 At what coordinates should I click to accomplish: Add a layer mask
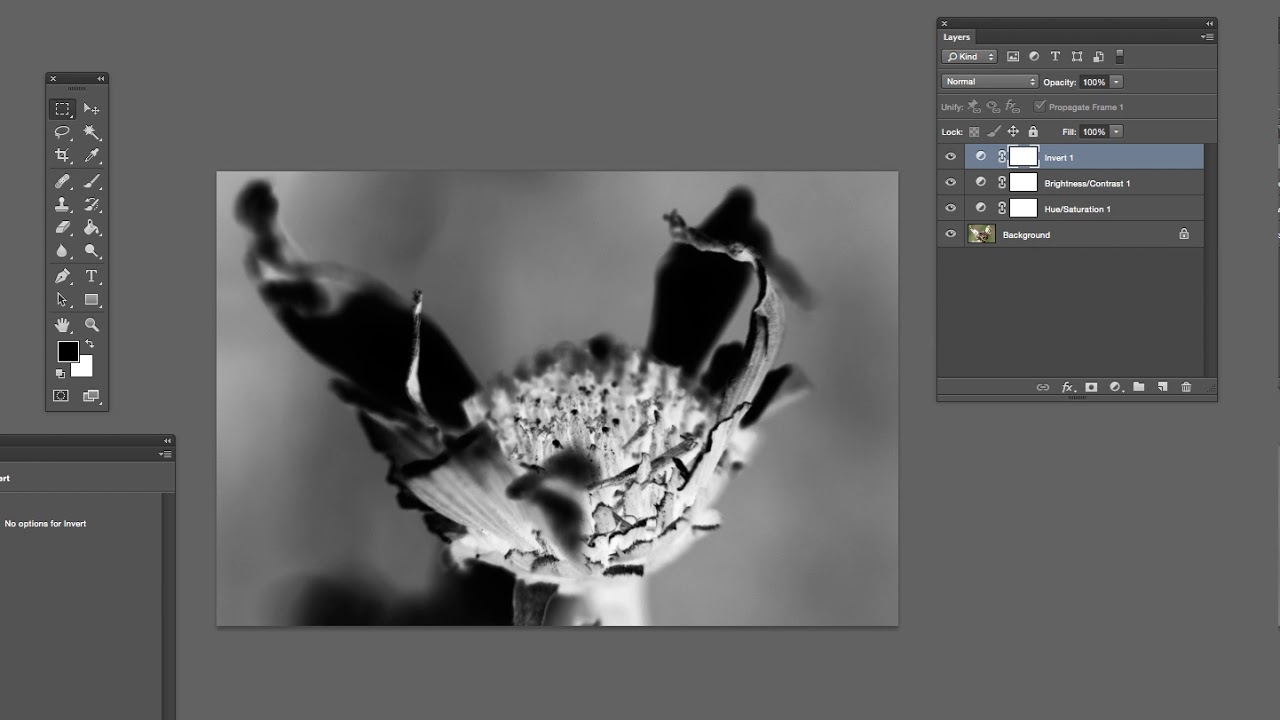point(1091,387)
